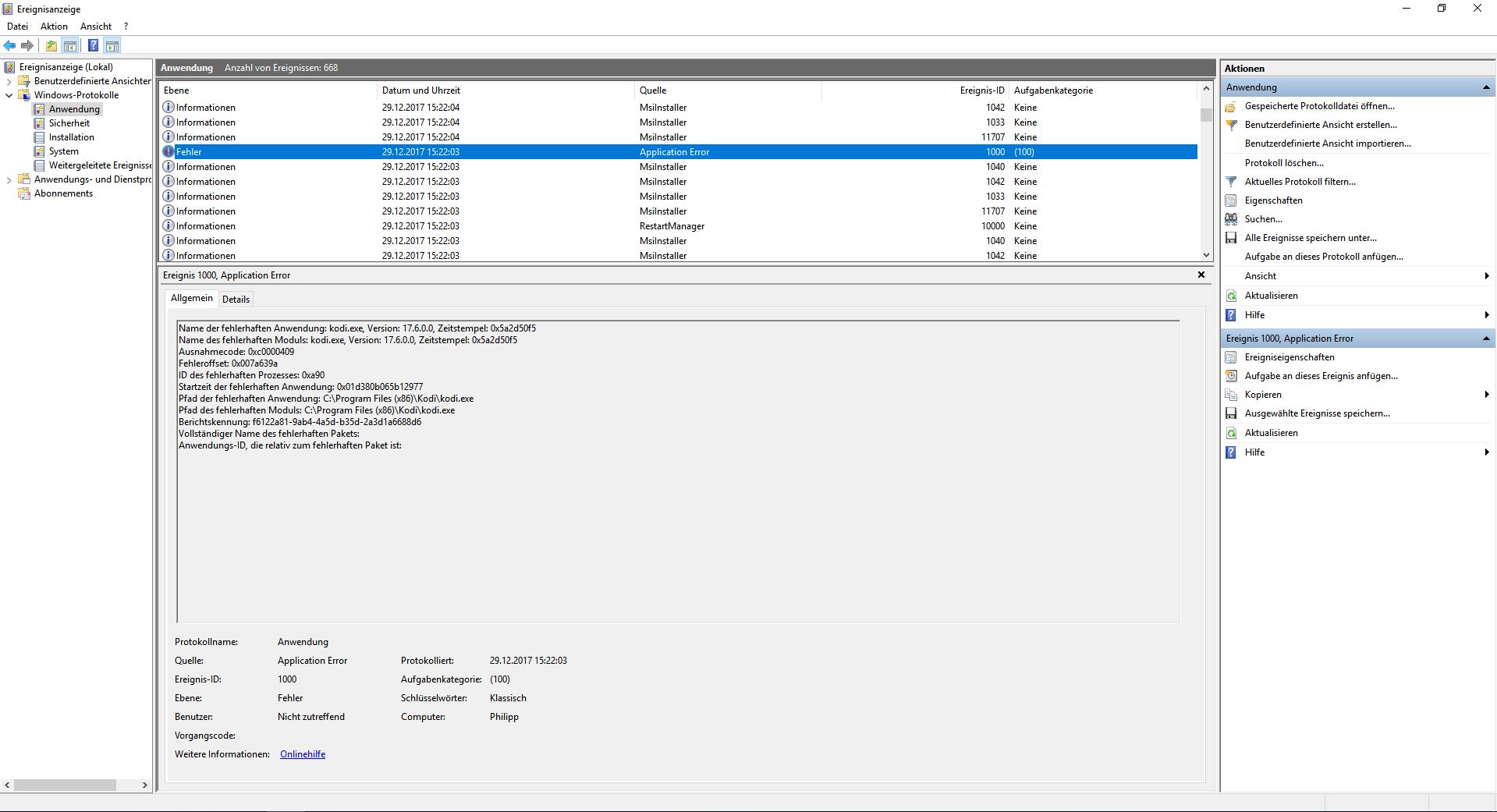
Task: Click Suchen action with binoculars
Action: pos(1264,219)
